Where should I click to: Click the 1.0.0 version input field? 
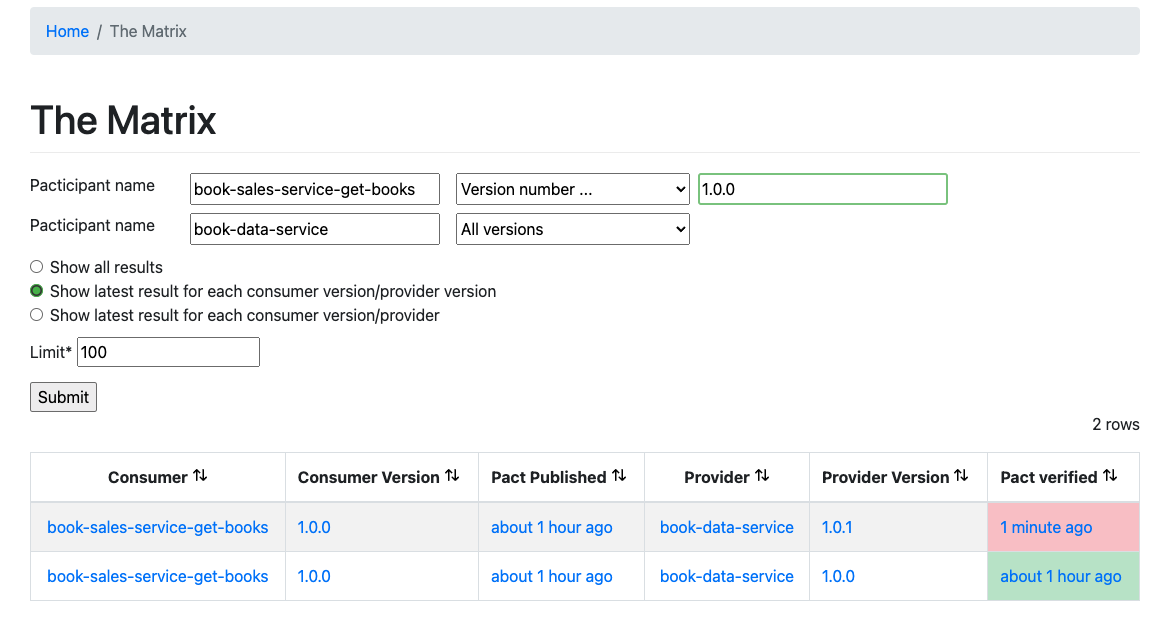[x=822, y=189]
